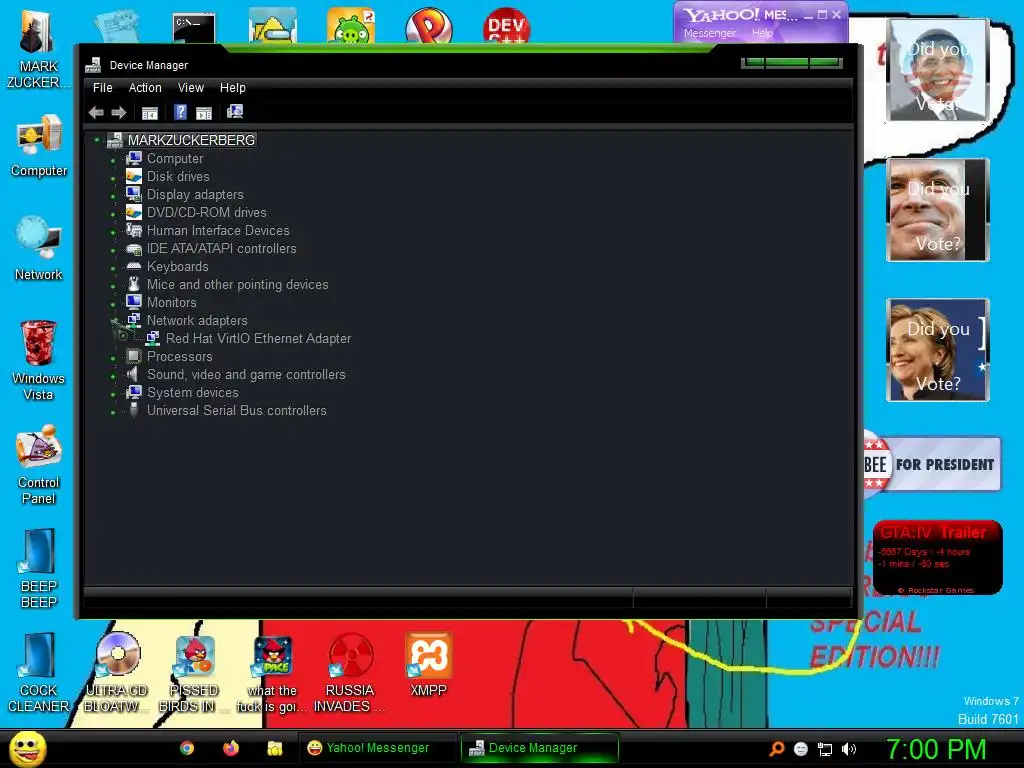Launch Firefox from the taskbar
The image size is (1024, 768).
[231, 748]
